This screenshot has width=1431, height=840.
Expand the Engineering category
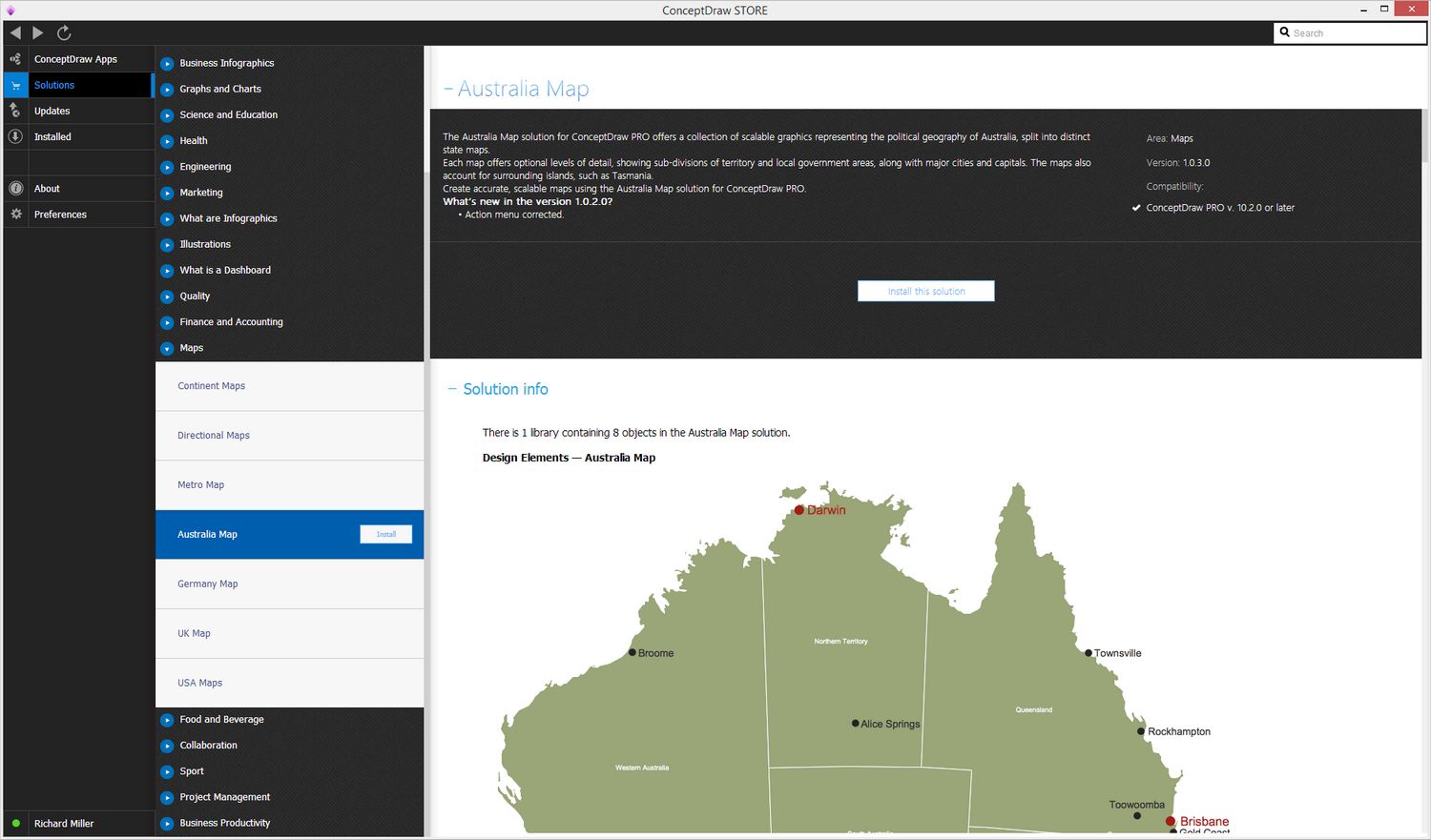167,167
